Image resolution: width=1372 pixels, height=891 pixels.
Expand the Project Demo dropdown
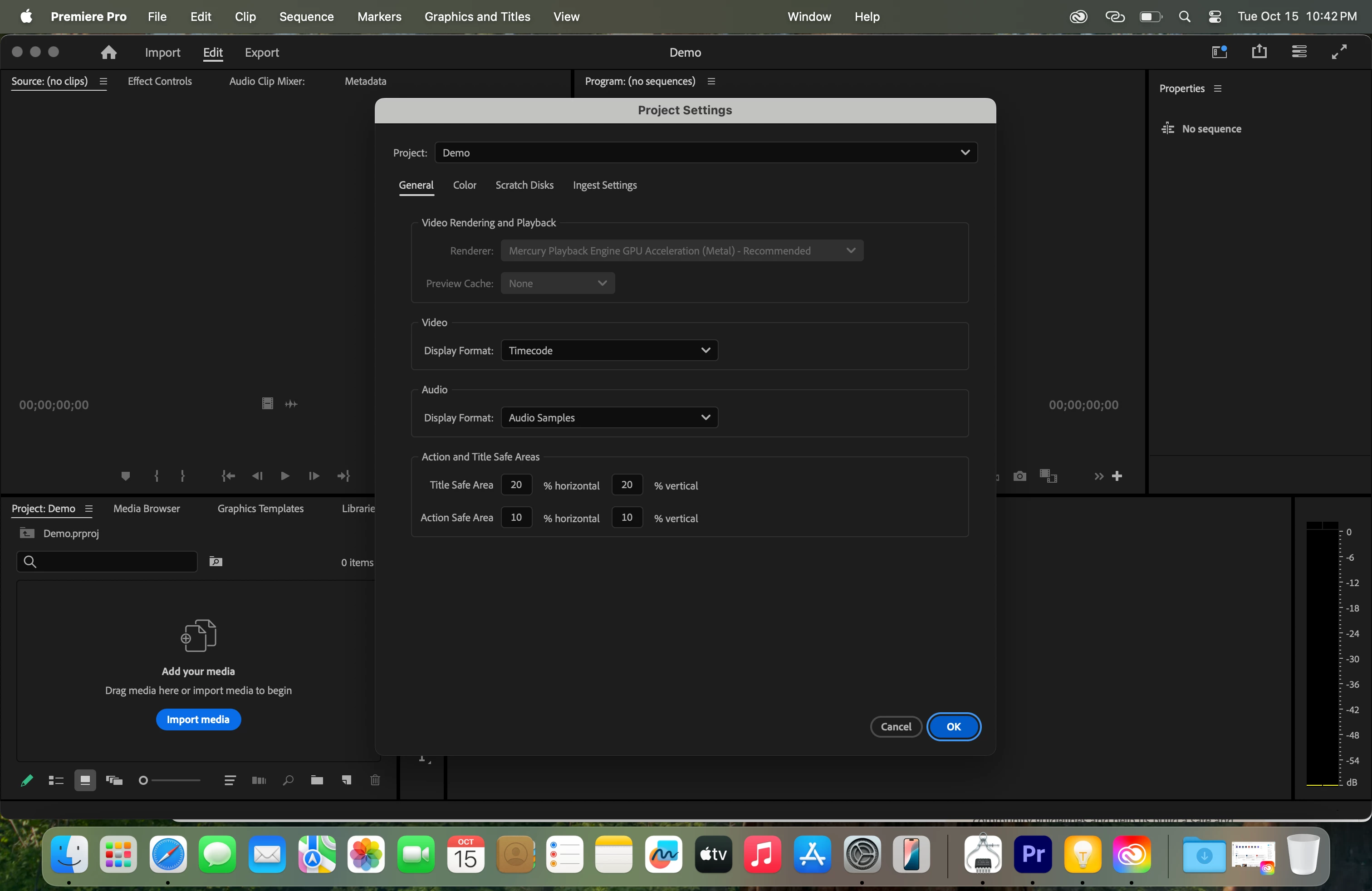pyautogui.click(x=706, y=153)
